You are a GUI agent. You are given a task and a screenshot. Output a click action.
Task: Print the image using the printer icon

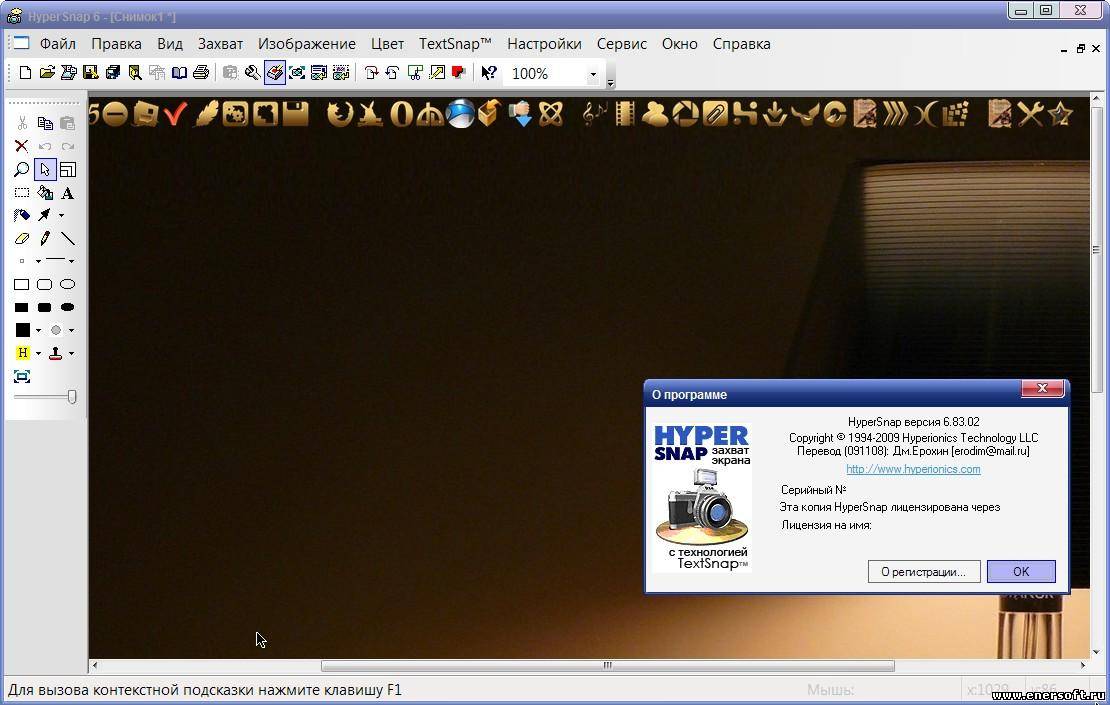201,72
